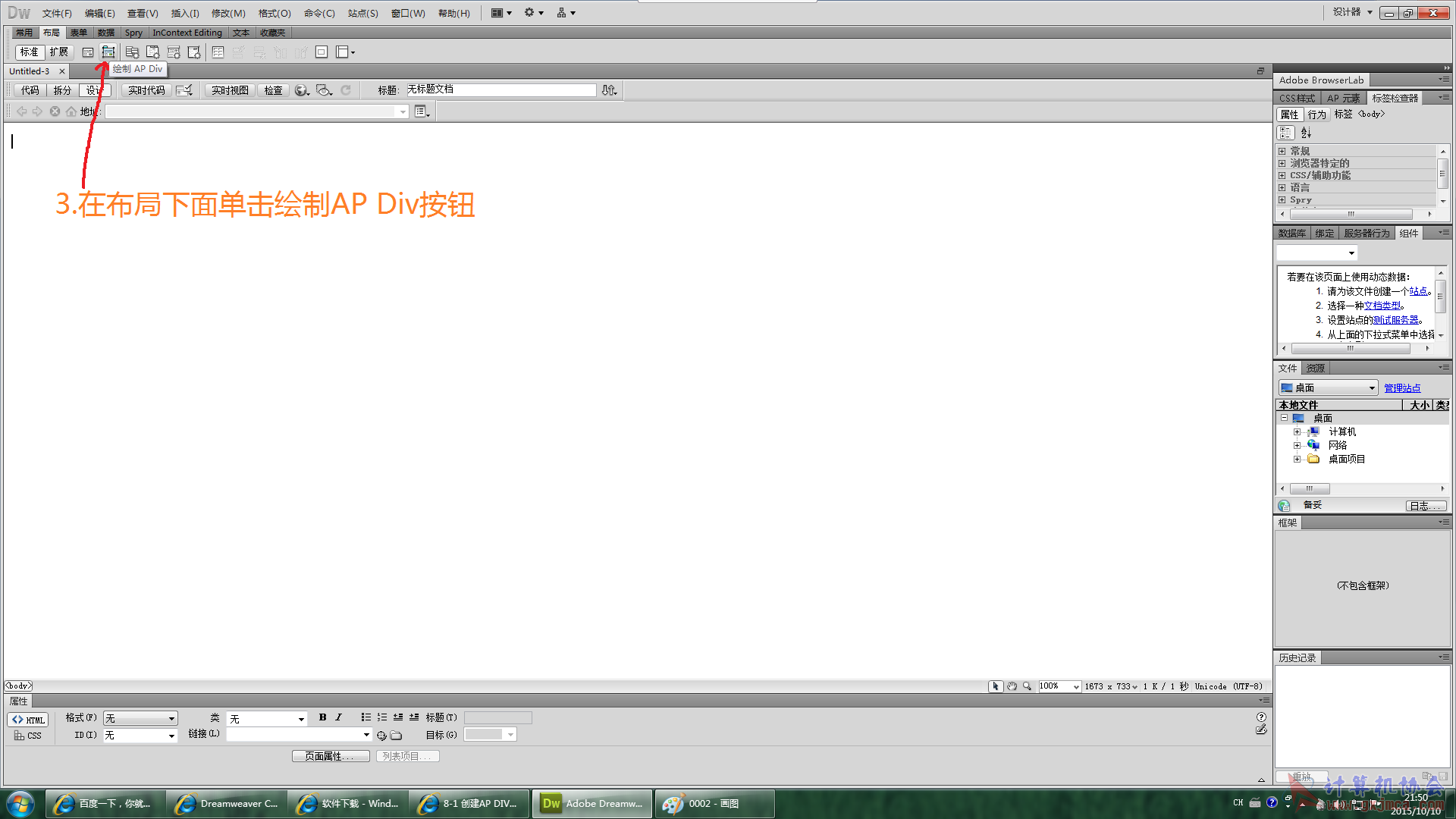This screenshot has height=819, width=1456.
Task: Insert an unordered list
Action: pyautogui.click(x=366, y=717)
